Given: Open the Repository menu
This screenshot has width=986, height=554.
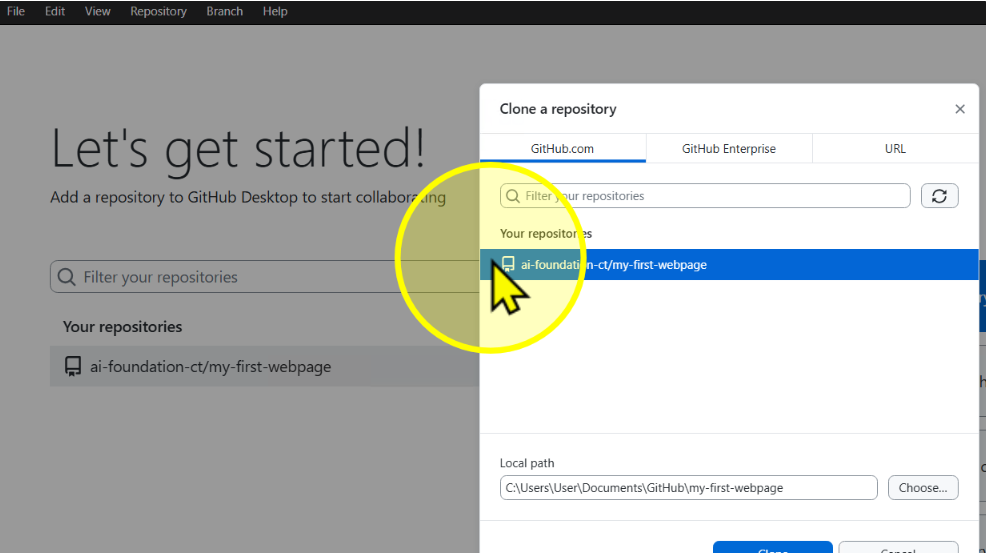Looking at the screenshot, I should coord(158,11).
